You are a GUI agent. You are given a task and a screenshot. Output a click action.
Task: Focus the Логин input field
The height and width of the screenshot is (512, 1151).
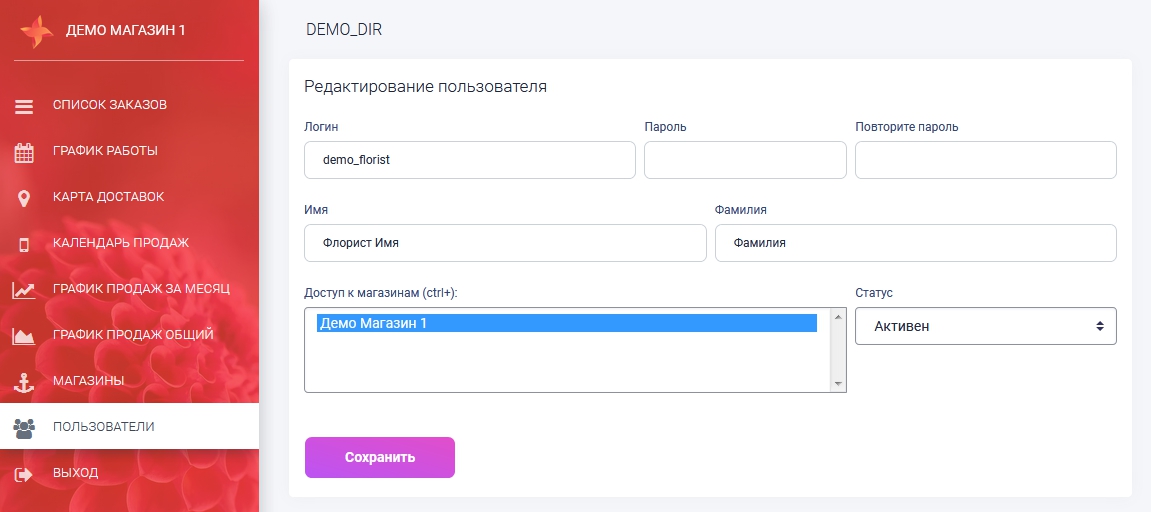coord(469,160)
